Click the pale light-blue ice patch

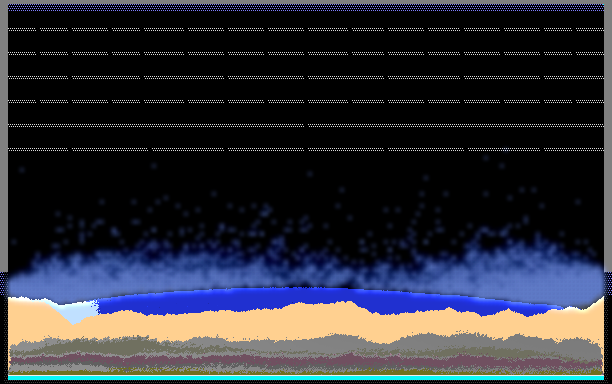[x=78, y=311]
